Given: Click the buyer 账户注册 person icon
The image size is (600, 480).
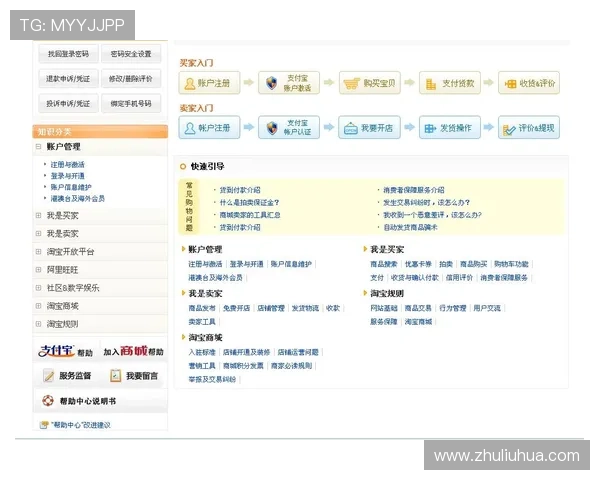Looking at the screenshot, I should pos(190,83).
